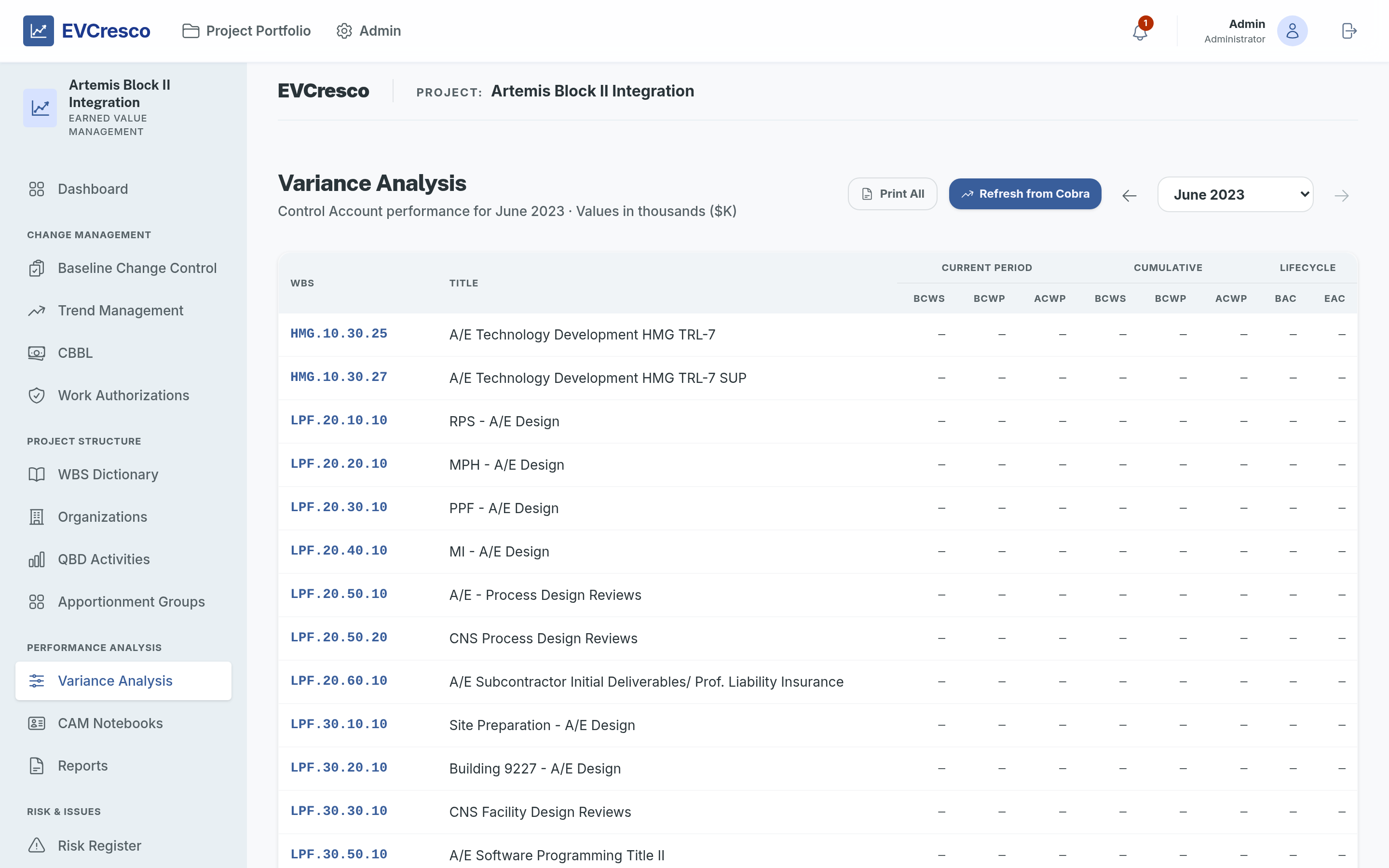The image size is (1389, 868).
Task: Click the Dashboard grid icon
Action: point(37,189)
